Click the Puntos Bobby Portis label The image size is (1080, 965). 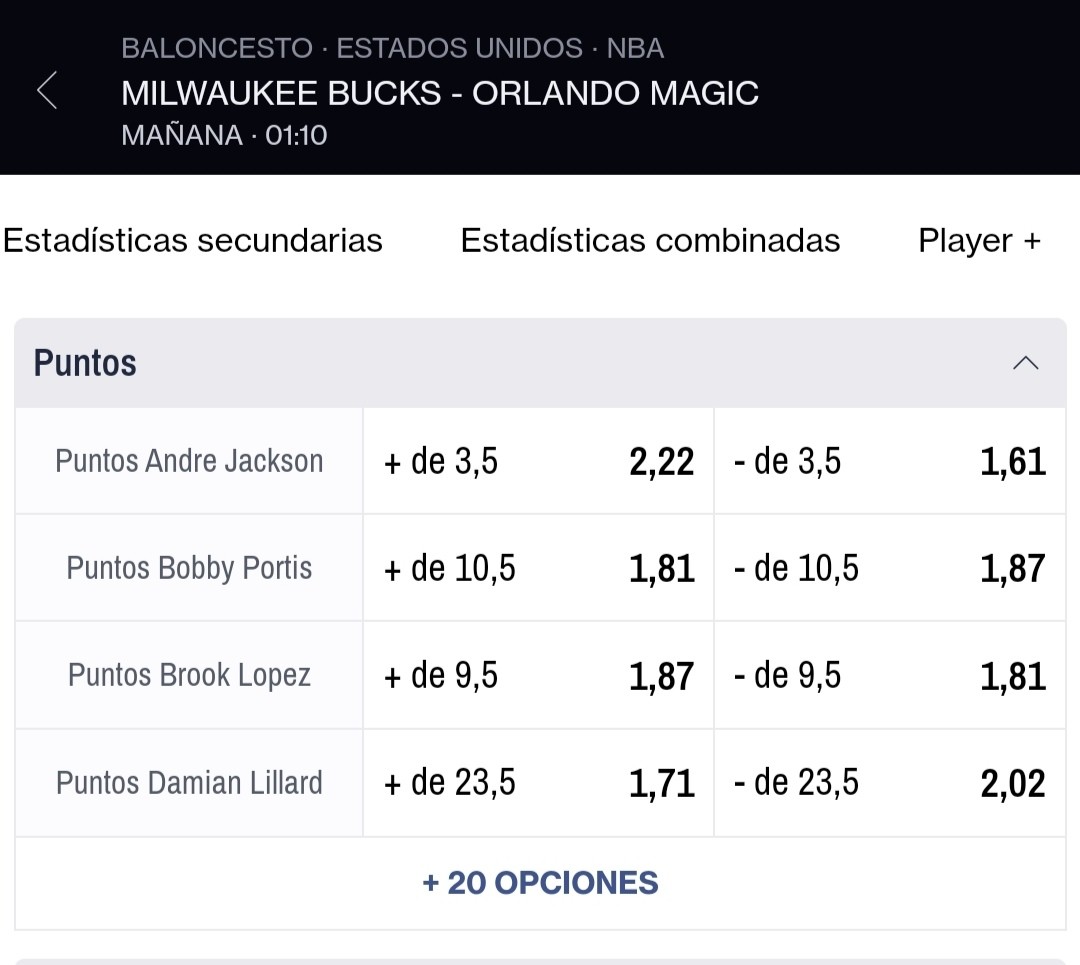pyautogui.click(x=189, y=568)
